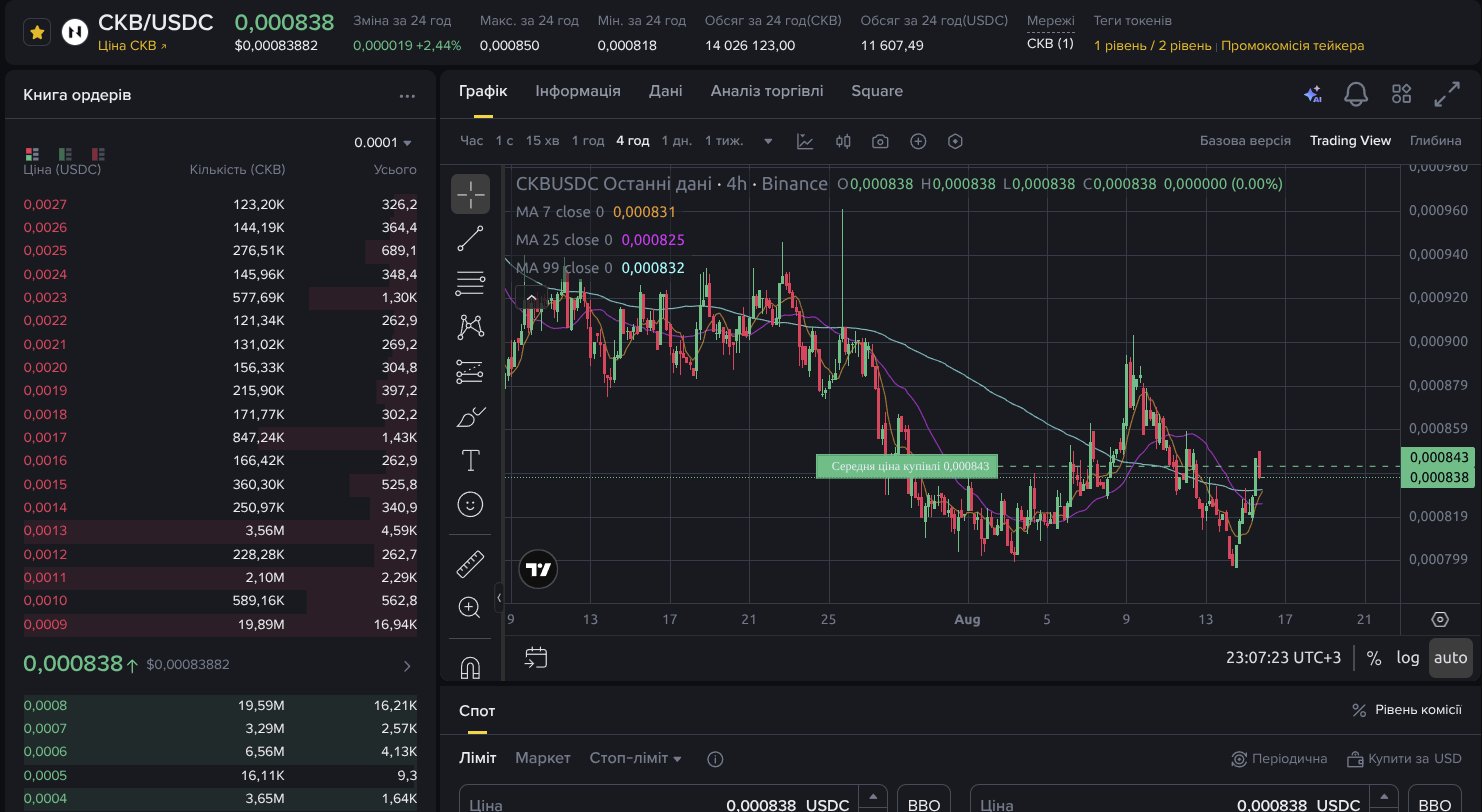Select the ruler measure tool
The image size is (1482, 812).
pos(470,564)
